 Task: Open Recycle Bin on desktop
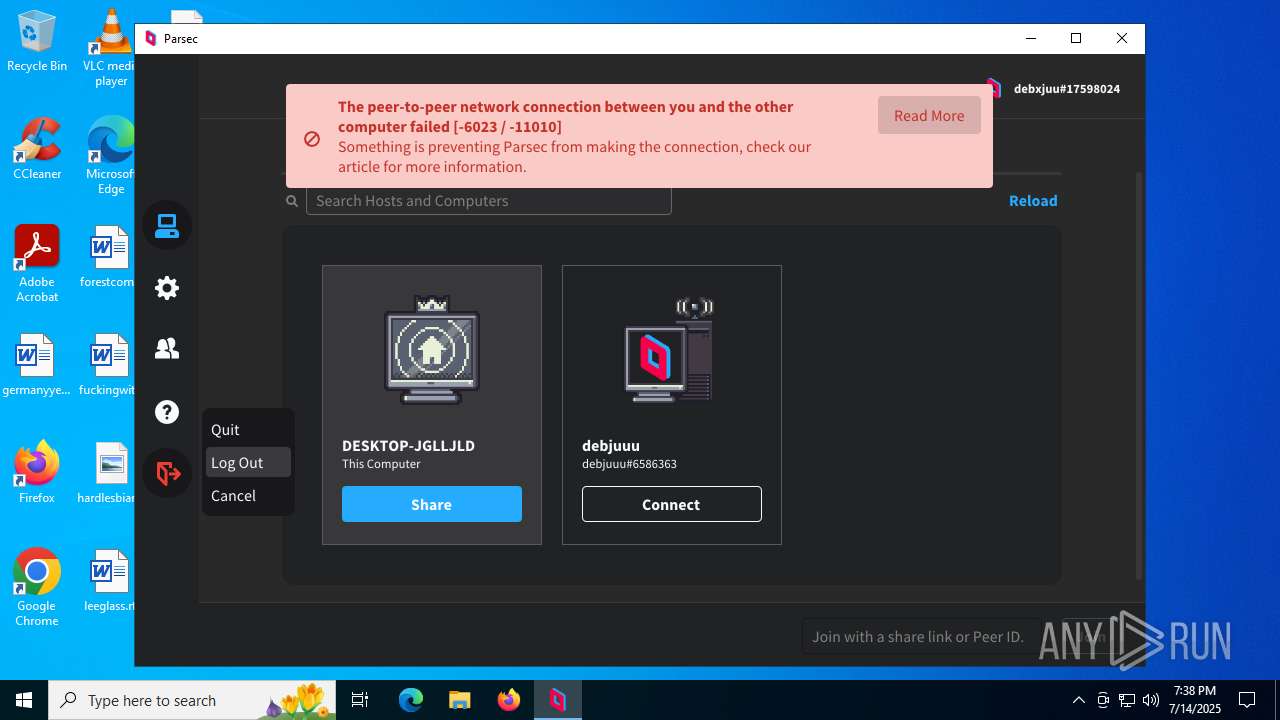click(x=37, y=41)
